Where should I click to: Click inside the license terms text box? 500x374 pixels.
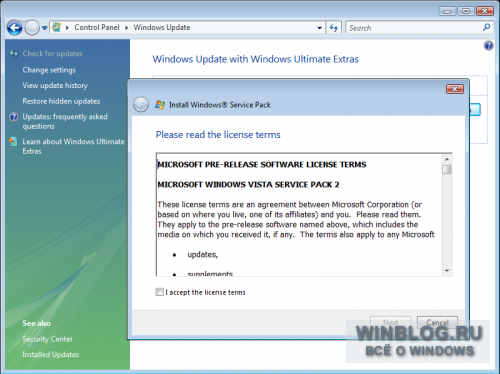(299, 215)
